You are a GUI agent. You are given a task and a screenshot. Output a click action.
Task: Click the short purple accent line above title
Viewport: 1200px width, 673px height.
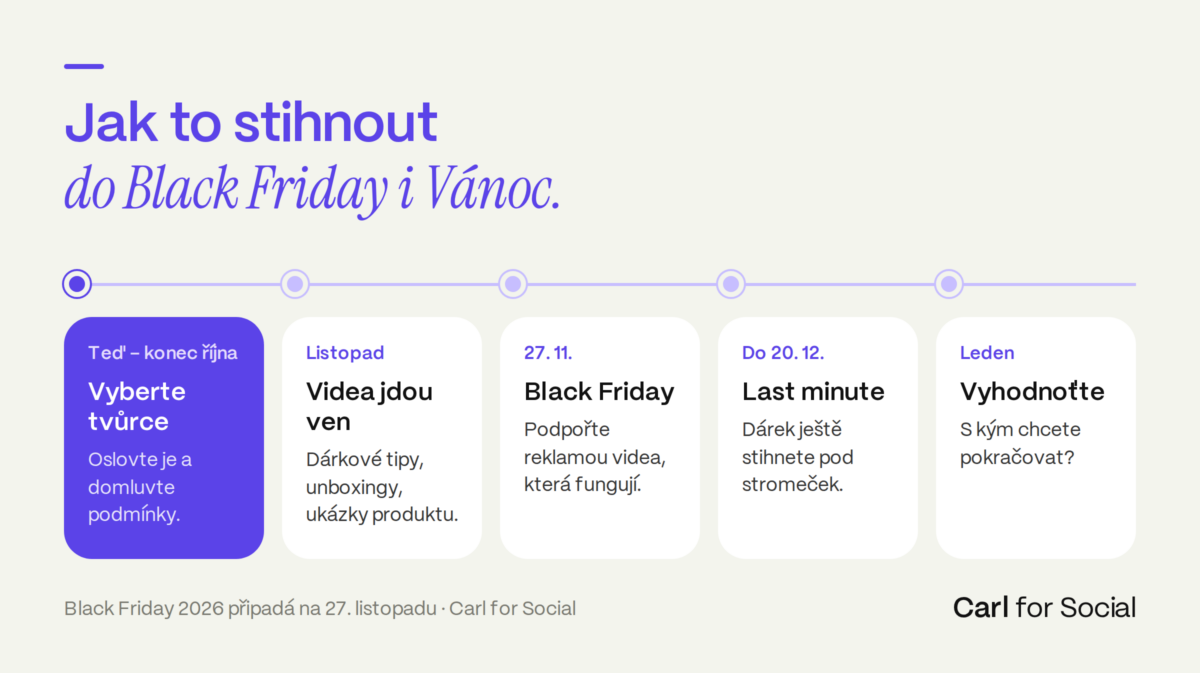tap(84, 66)
